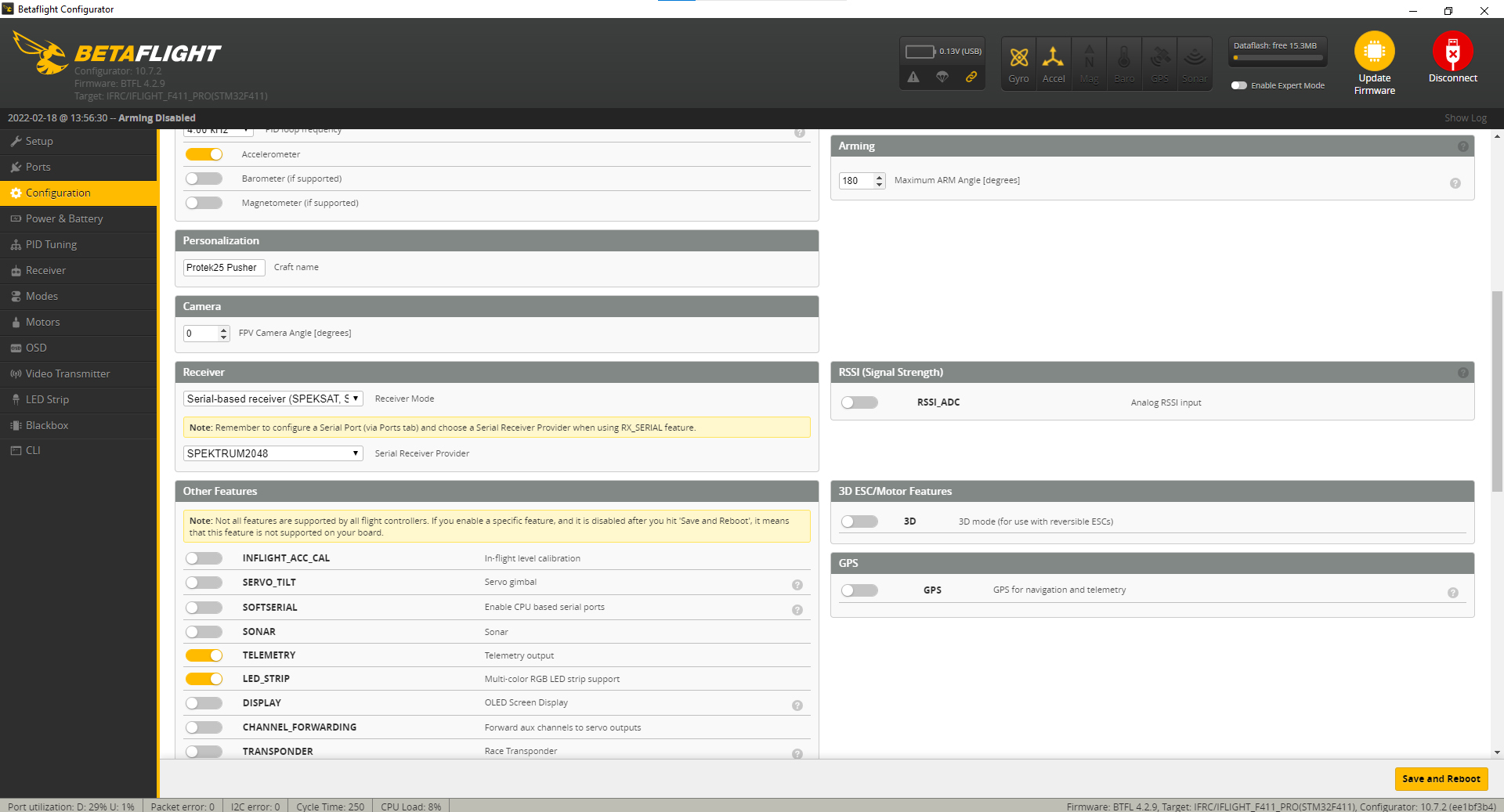Open the PID loop frequency dropdown

pyautogui.click(x=217, y=130)
